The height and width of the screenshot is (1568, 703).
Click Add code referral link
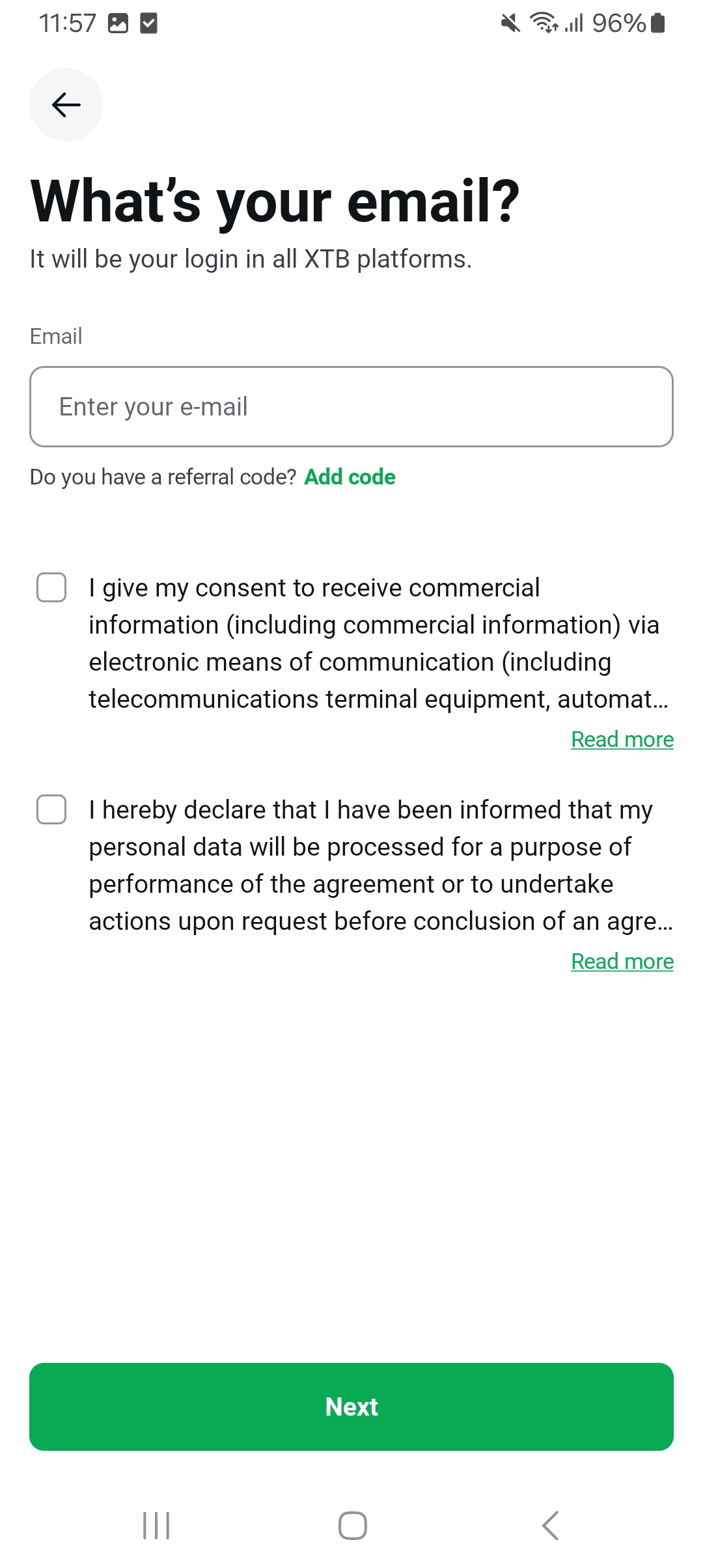350,477
